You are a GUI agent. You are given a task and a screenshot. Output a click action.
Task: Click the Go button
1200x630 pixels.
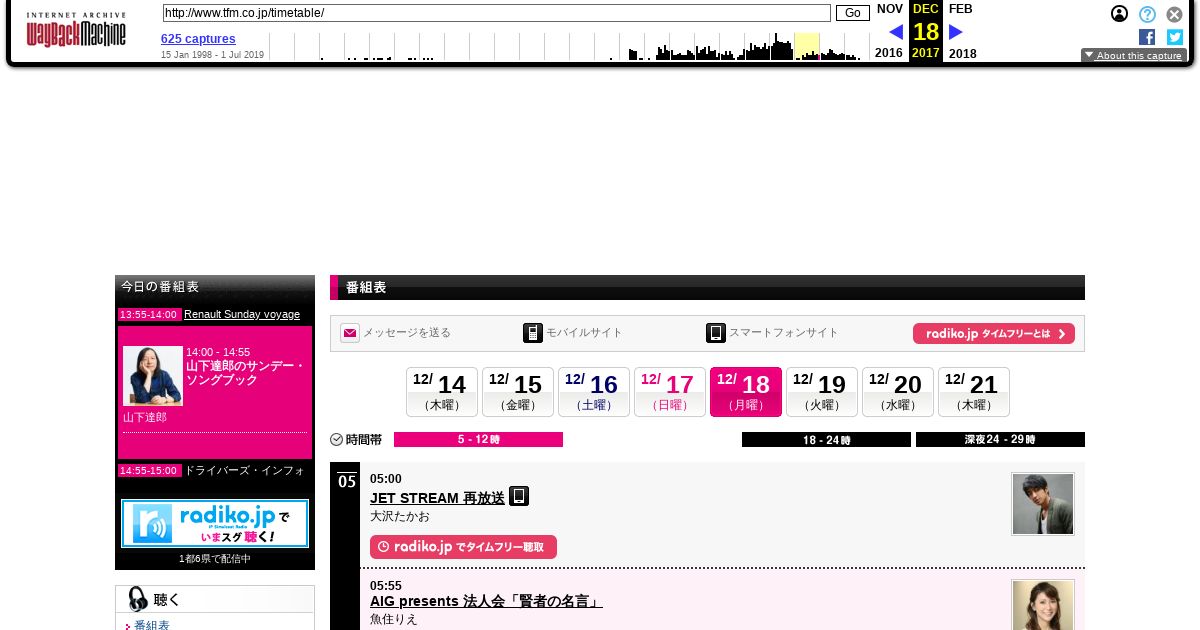coord(853,13)
